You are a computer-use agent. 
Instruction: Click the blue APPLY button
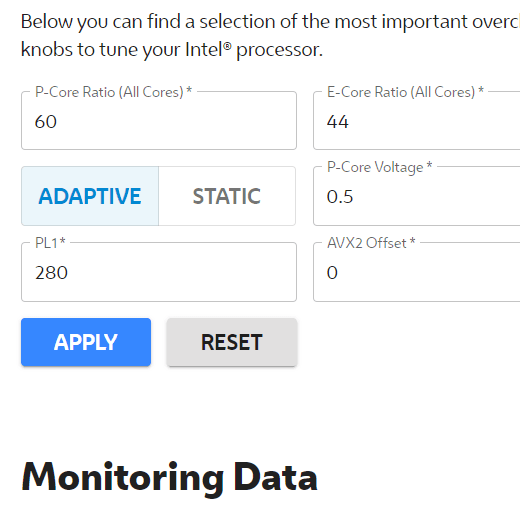(86, 342)
